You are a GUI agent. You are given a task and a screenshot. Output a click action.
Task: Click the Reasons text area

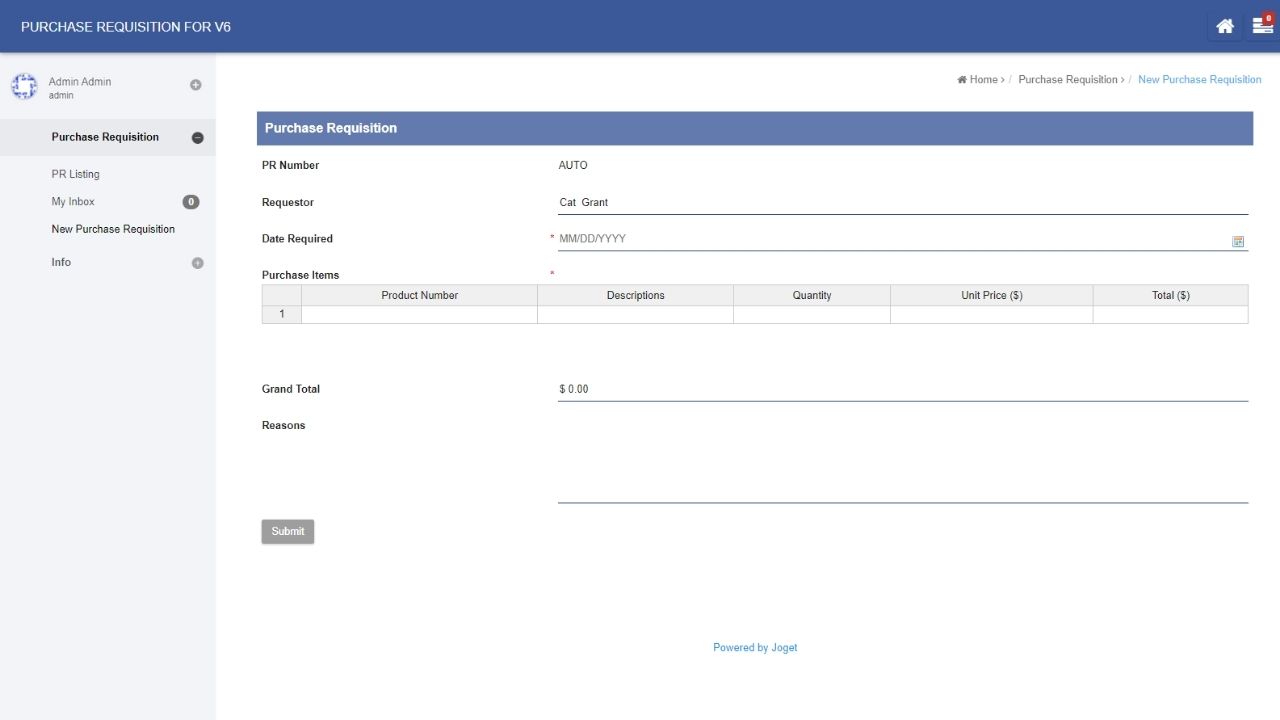(902, 460)
